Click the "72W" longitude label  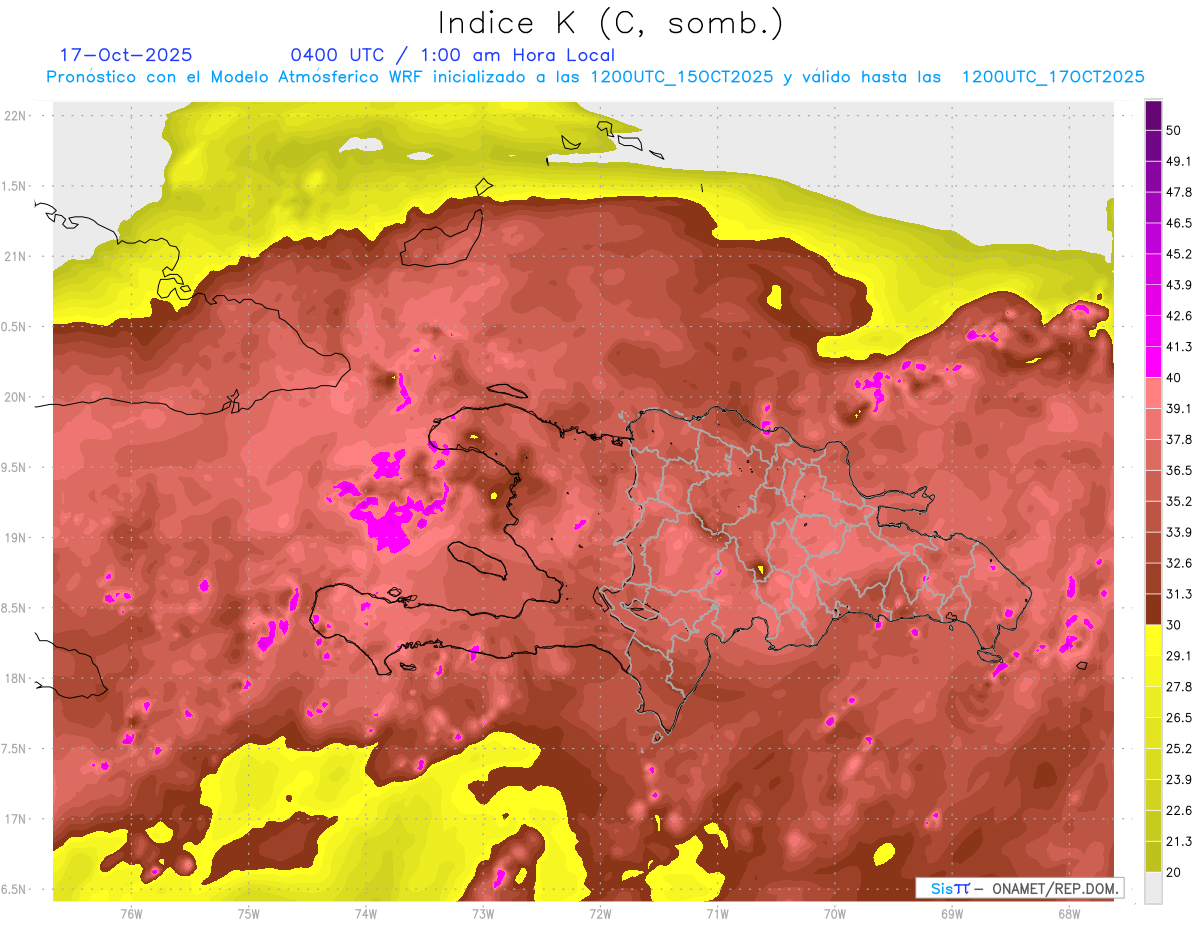[x=600, y=914]
